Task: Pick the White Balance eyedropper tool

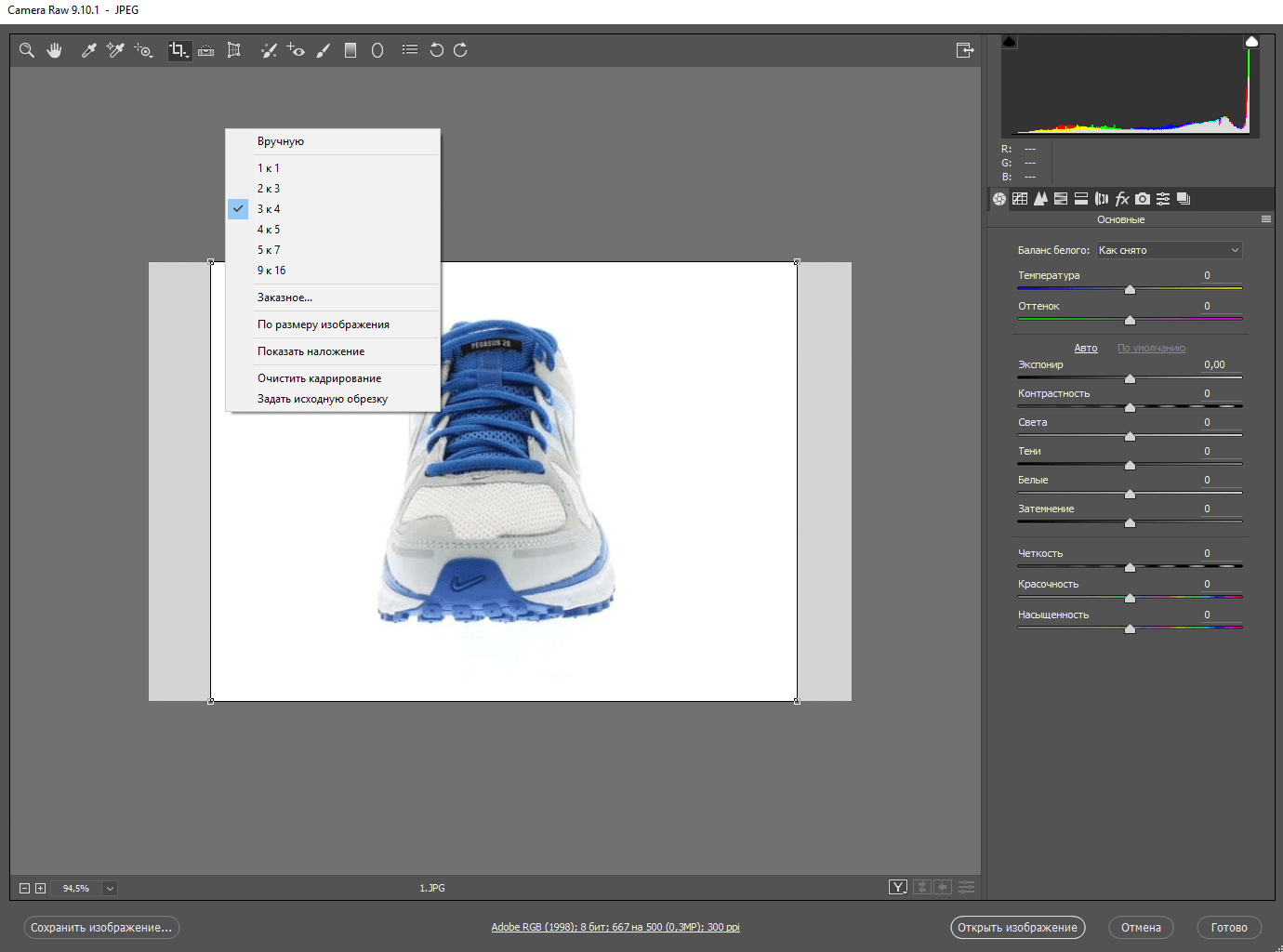Action: pyautogui.click(x=88, y=50)
